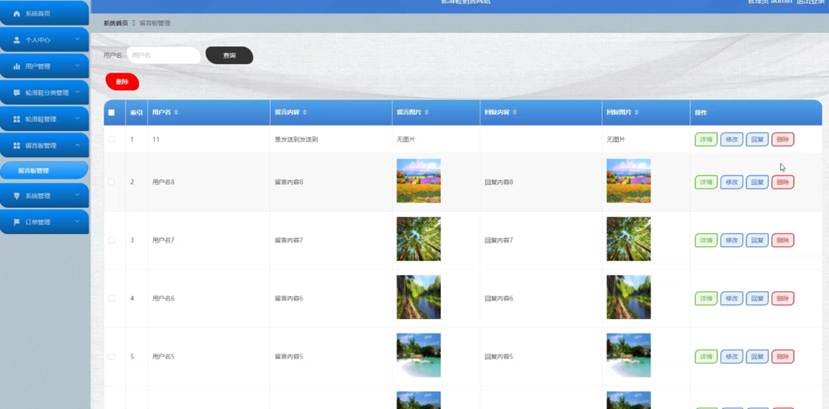
Task: Expand the 轮滑鞋管理 menu chevron
Action: [x=78, y=119]
